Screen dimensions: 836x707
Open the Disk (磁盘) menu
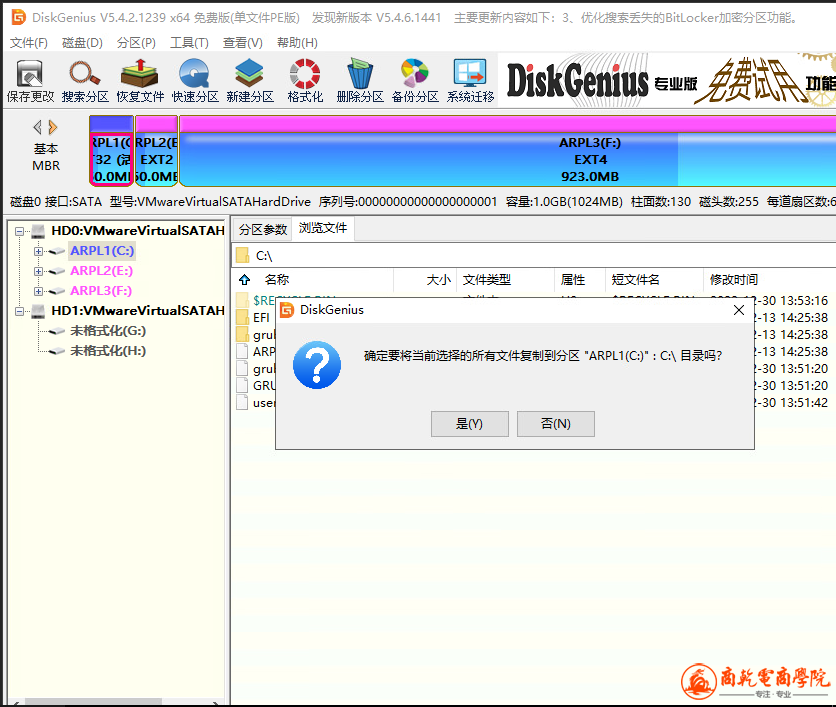pyautogui.click(x=82, y=43)
